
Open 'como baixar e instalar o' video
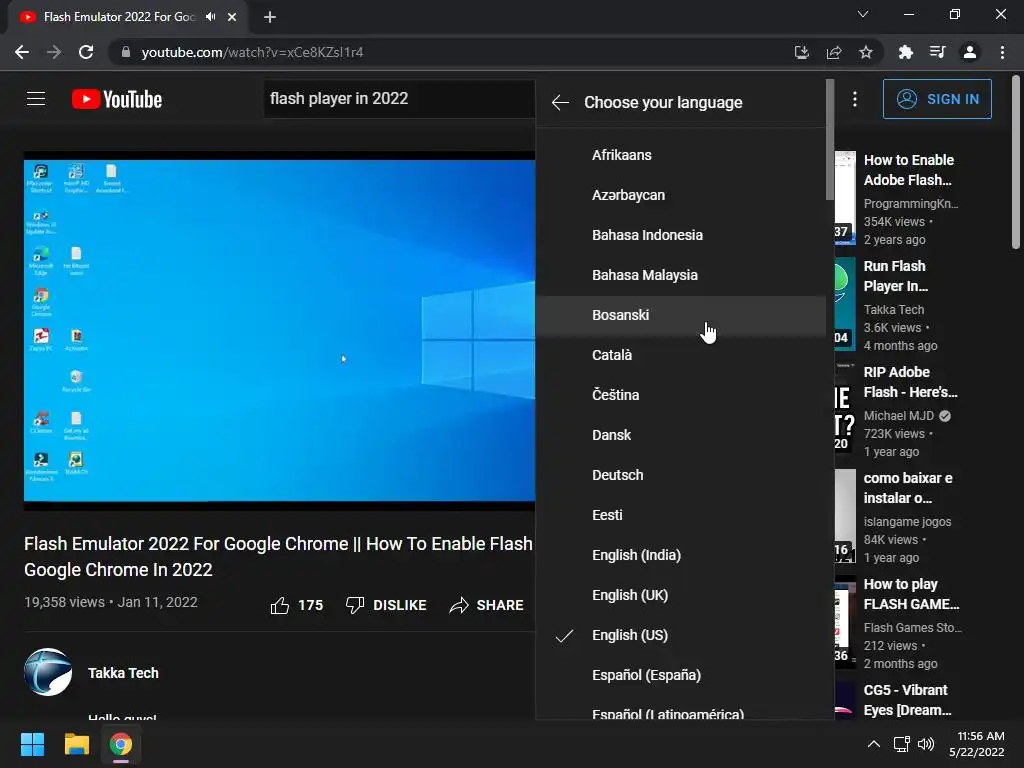tap(908, 488)
